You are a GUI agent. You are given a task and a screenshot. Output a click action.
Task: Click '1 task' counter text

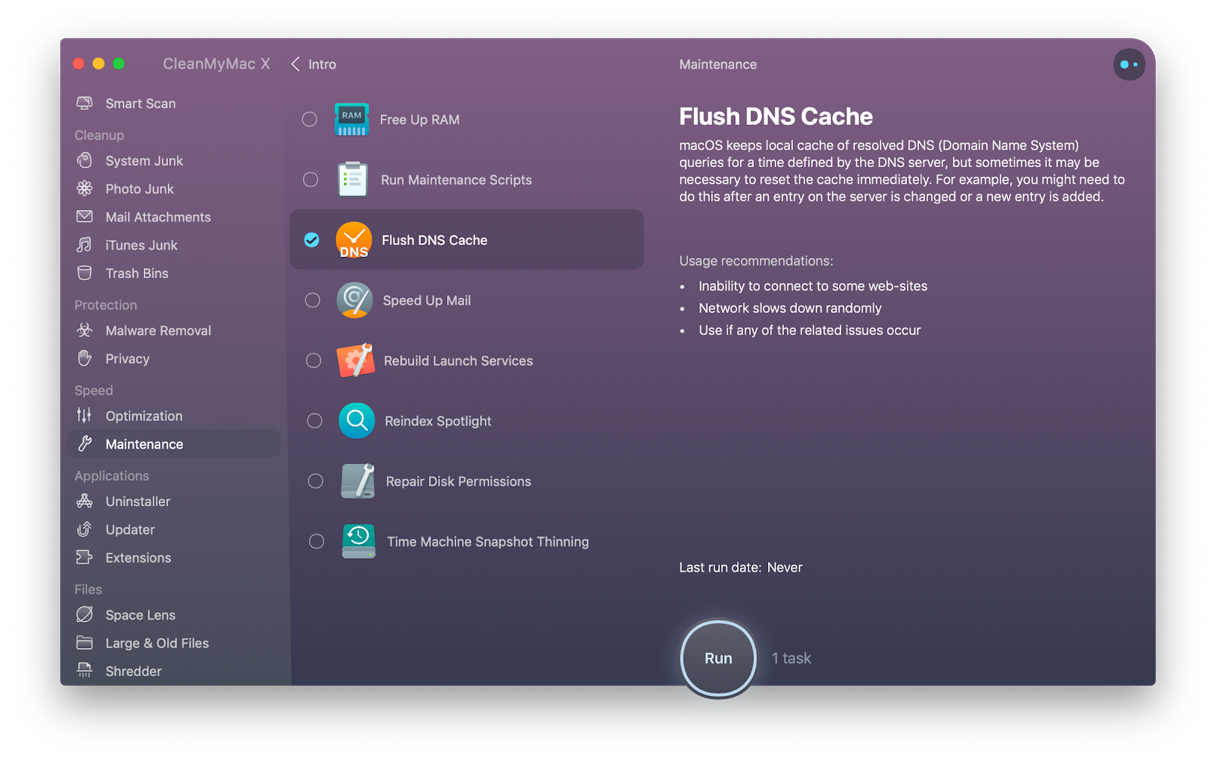[x=791, y=658]
